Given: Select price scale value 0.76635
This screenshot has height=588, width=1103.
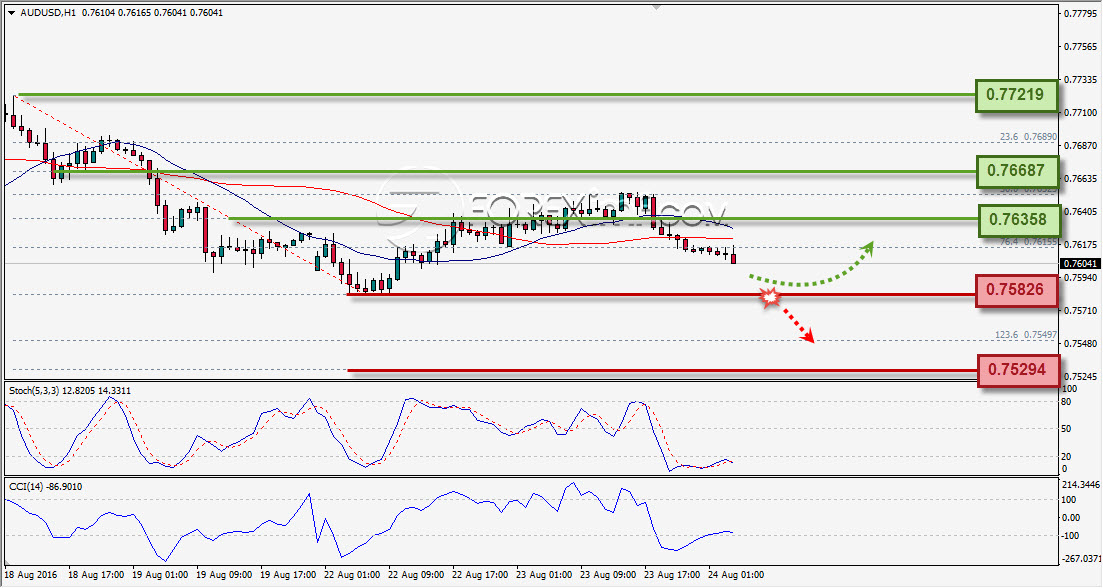Looking at the screenshot, I should point(1082,179).
